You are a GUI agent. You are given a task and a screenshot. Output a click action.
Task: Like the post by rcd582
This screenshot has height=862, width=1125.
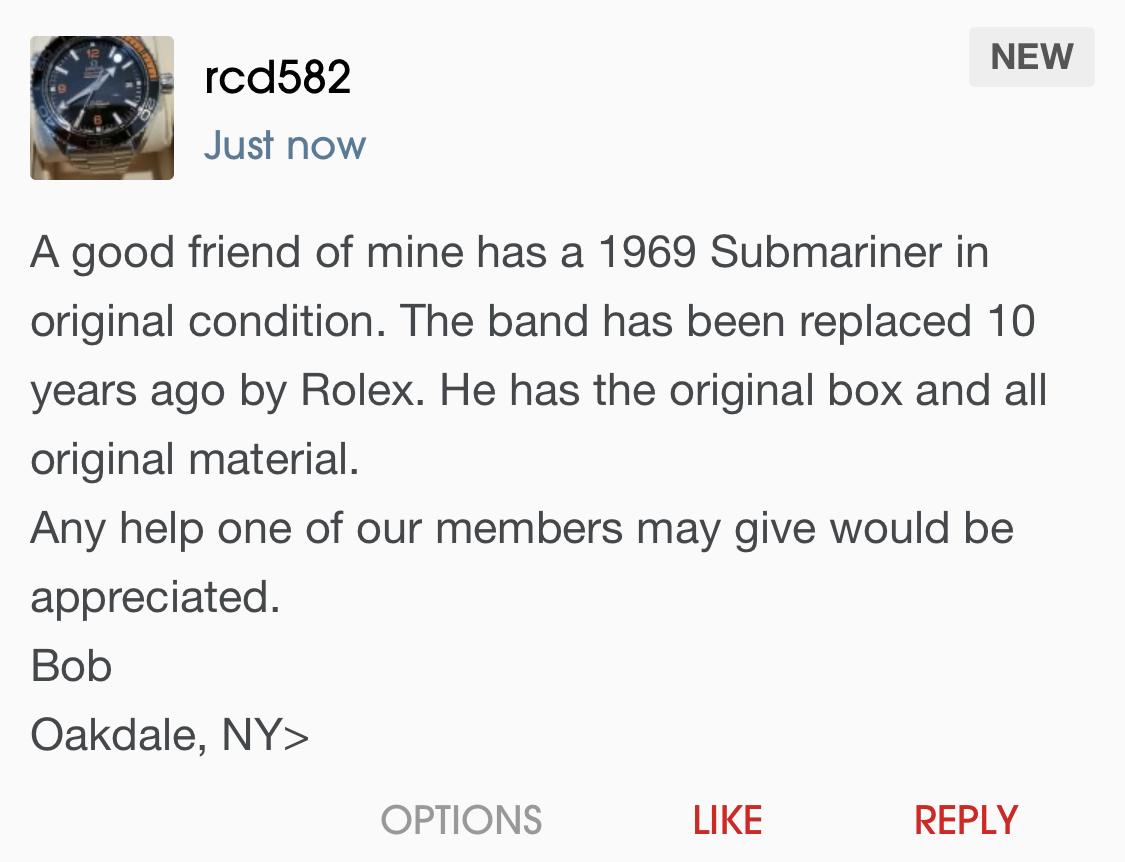pyautogui.click(x=727, y=820)
